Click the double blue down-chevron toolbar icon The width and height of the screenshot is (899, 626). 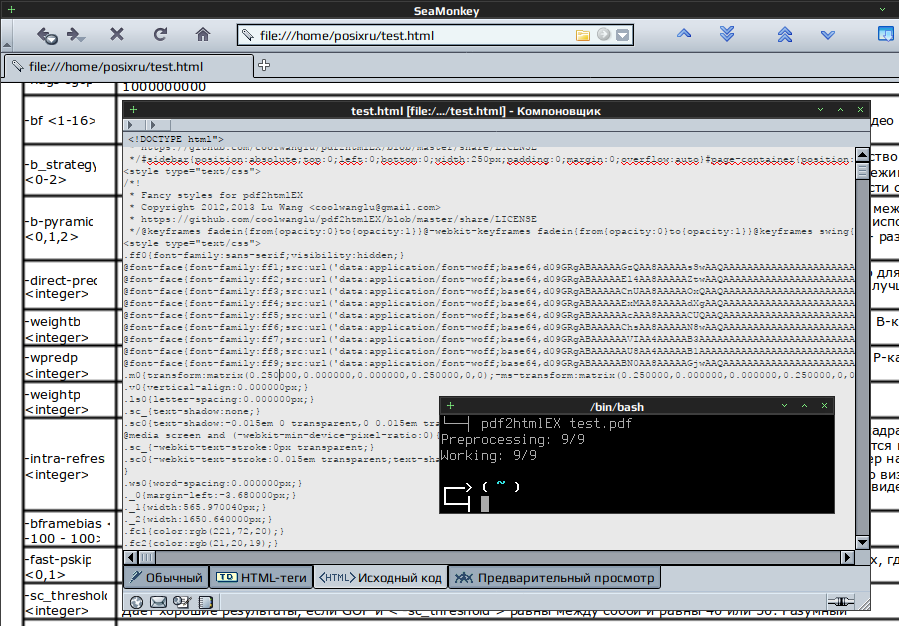(726, 34)
